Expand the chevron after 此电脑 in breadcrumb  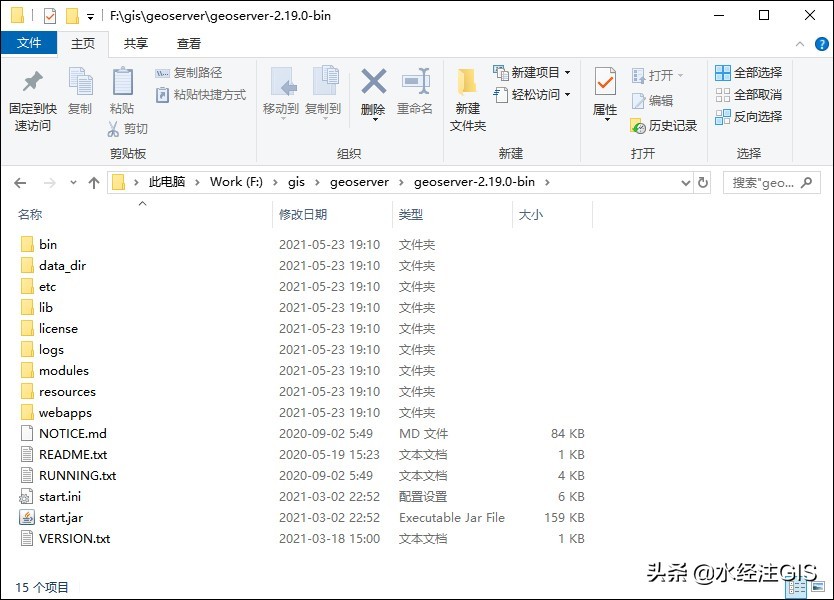tap(197, 182)
